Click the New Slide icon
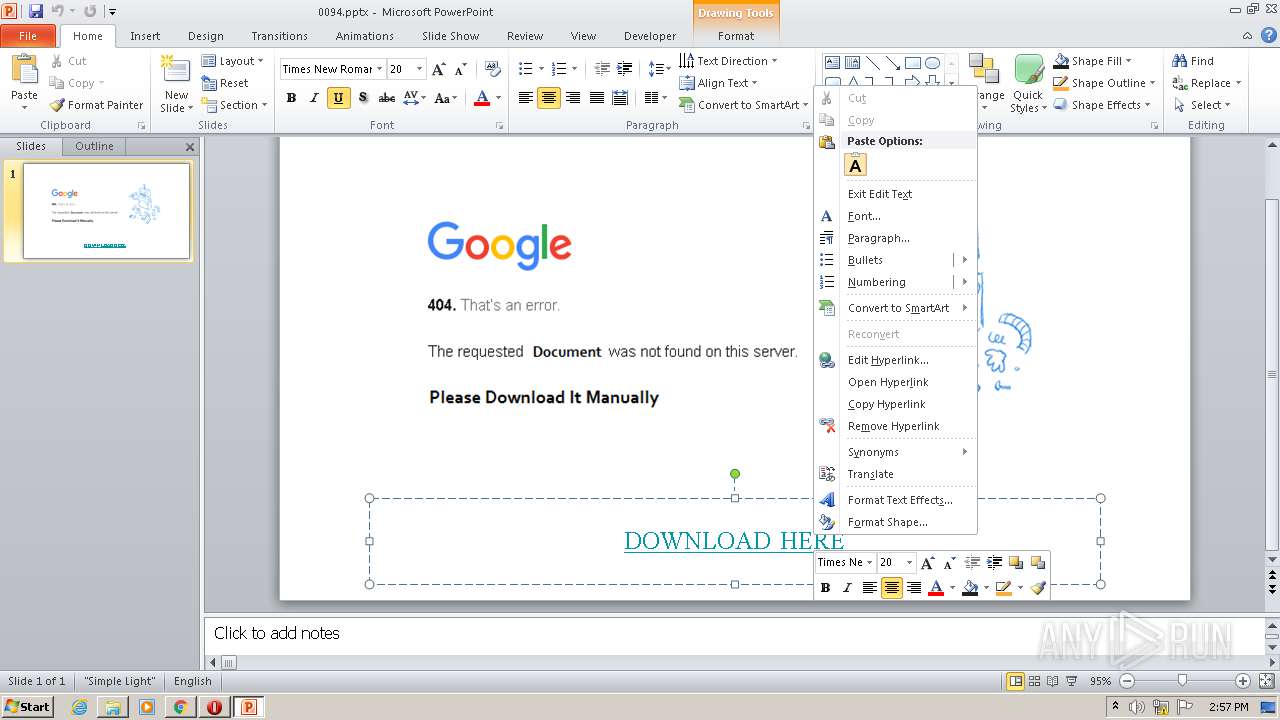This screenshot has width=1280, height=720. [176, 70]
